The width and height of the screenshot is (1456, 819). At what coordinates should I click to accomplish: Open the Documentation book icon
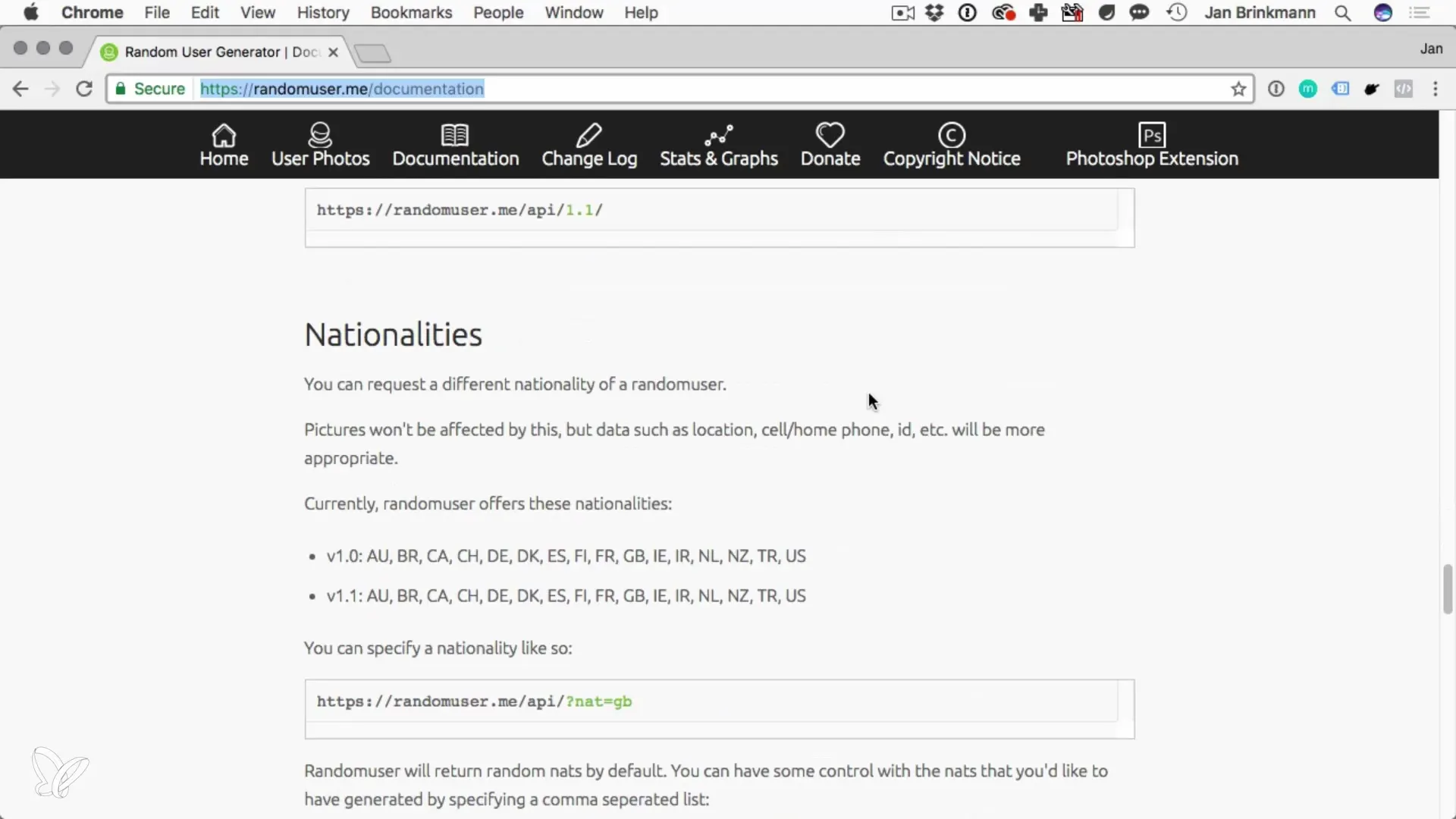point(455,135)
